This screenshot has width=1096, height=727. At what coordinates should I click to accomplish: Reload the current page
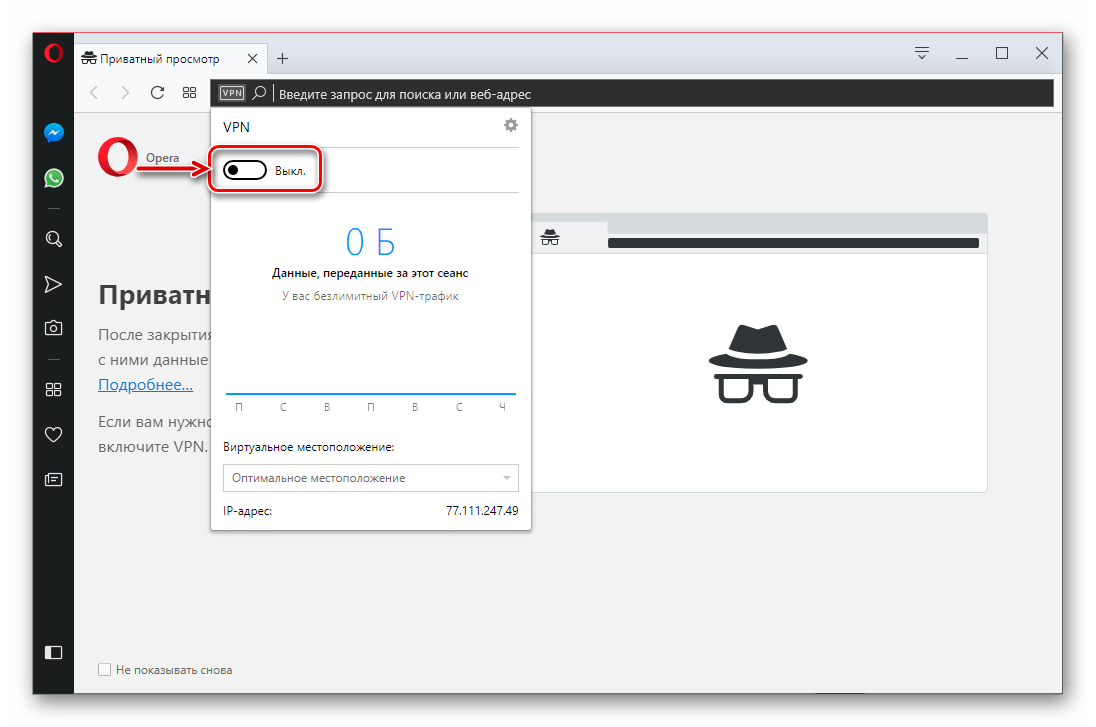[x=157, y=92]
